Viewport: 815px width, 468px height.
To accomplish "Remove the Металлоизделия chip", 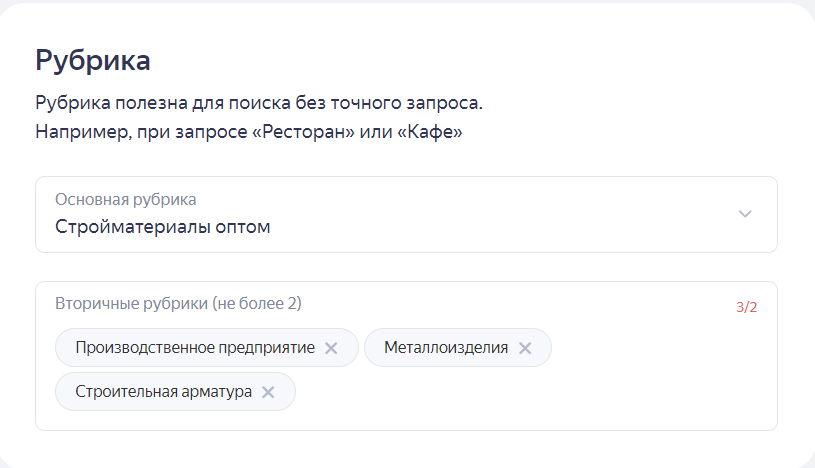I will click(525, 348).
